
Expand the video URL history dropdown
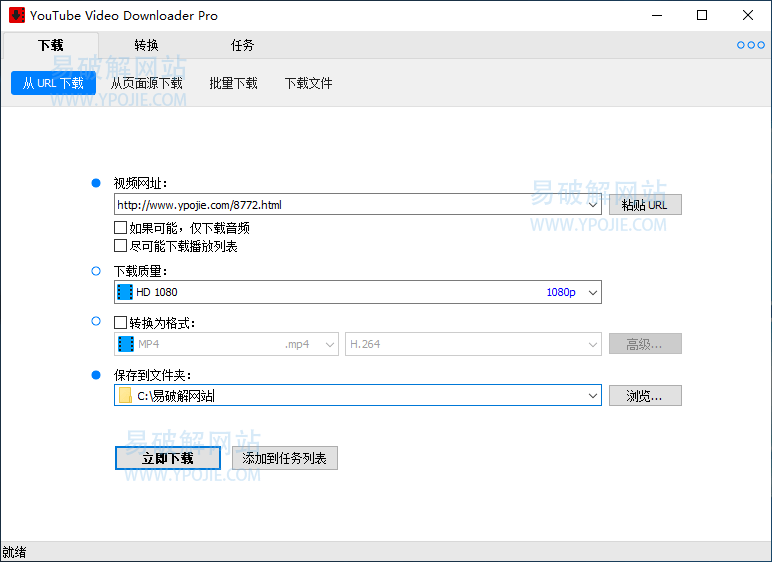coord(592,205)
